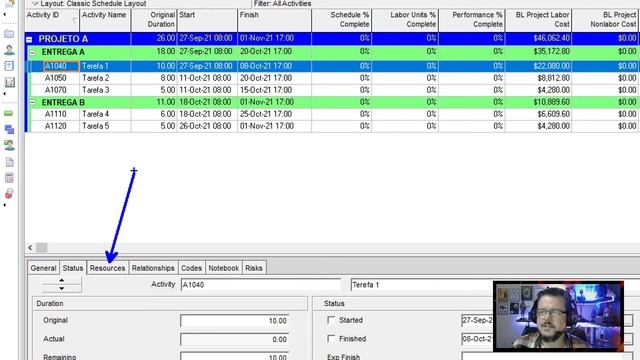Click horizontal scrollbar left arrow
This screenshot has width=640, height=360.
pos(30,247)
